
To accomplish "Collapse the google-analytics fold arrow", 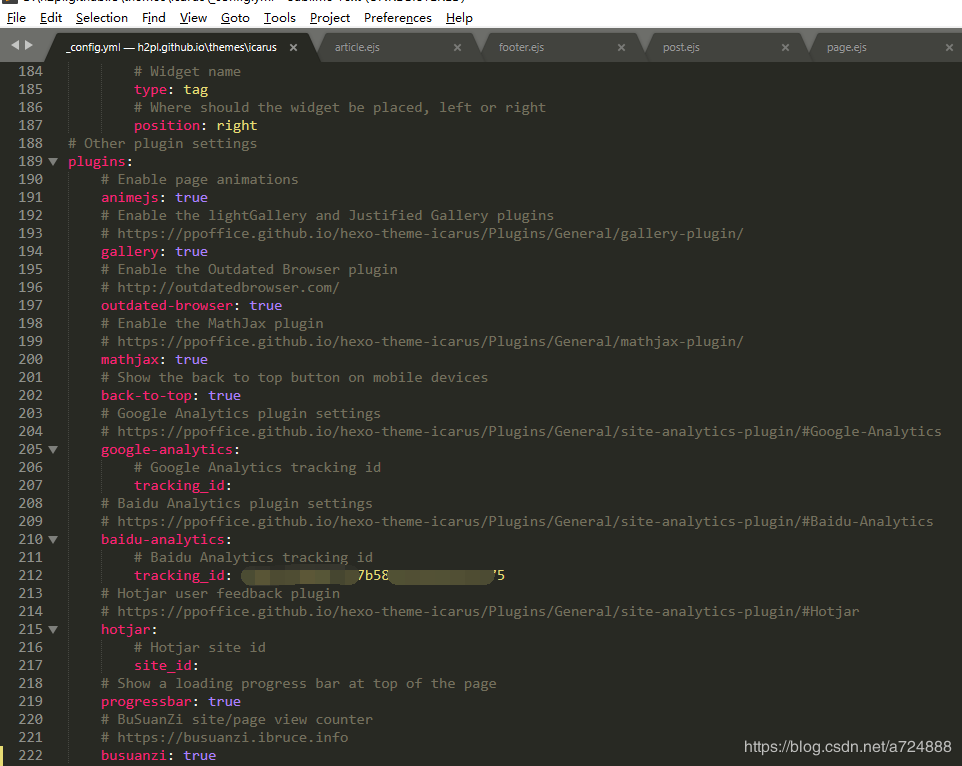I will click(53, 450).
